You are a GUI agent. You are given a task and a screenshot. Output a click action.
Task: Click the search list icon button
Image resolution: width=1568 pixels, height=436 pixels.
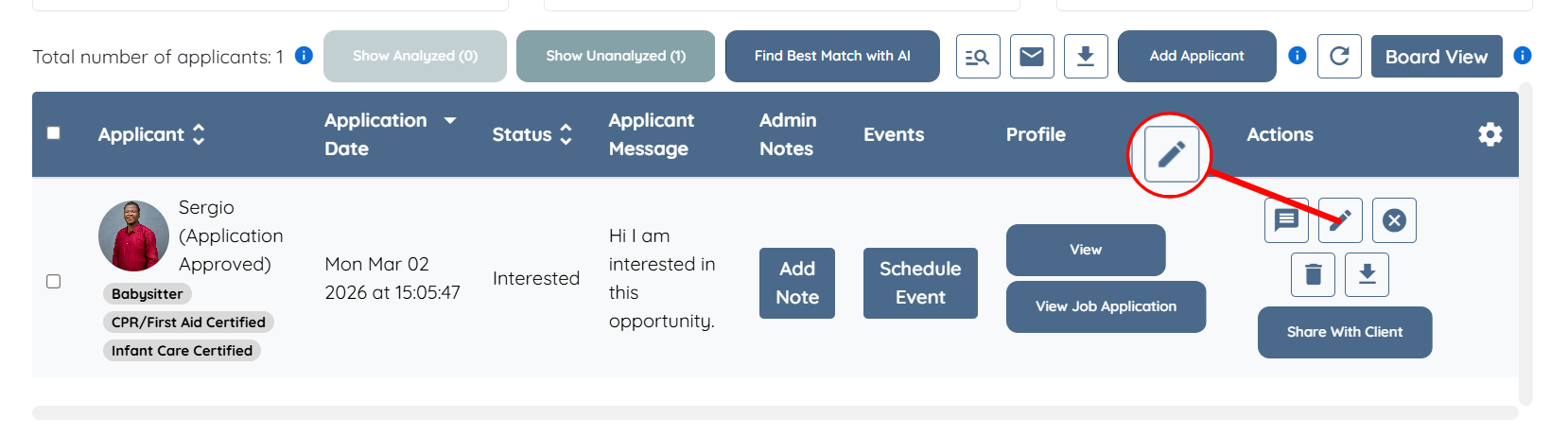[x=977, y=57]
